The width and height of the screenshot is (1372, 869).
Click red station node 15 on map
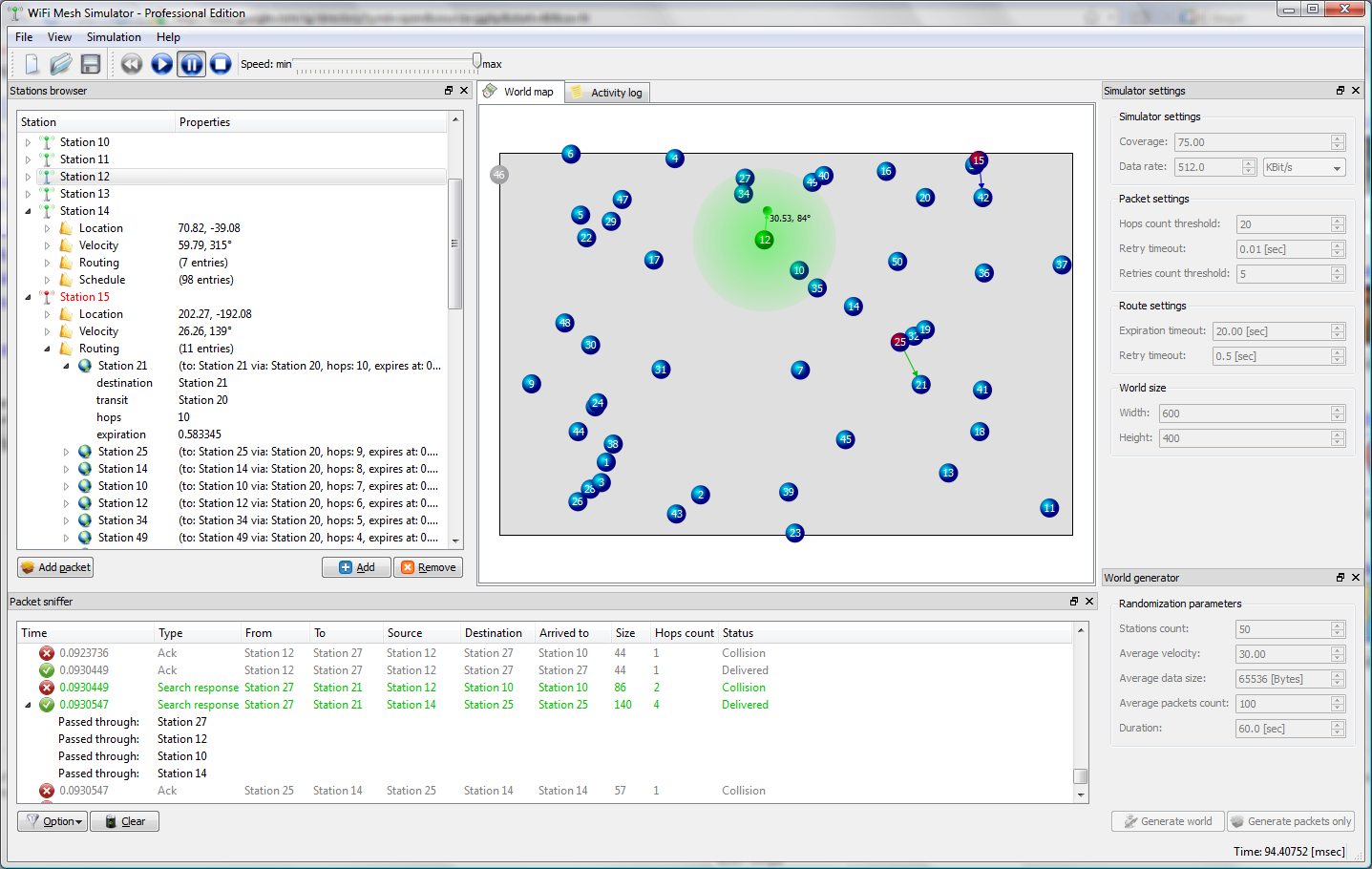[978, 160]
